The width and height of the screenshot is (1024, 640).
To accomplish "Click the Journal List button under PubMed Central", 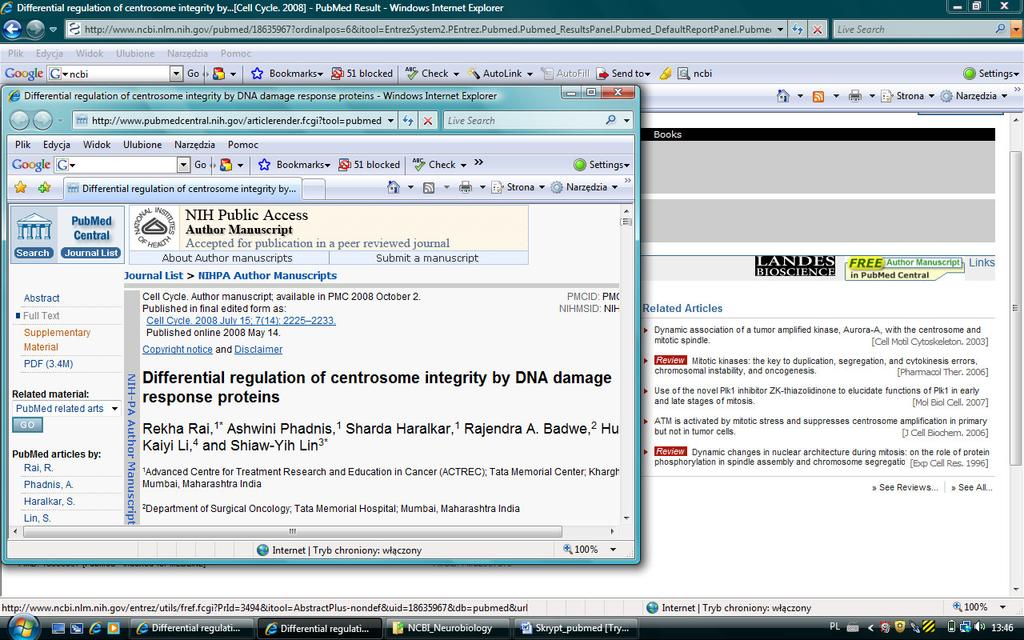I will pyautogui.click(x=91, y=253).
